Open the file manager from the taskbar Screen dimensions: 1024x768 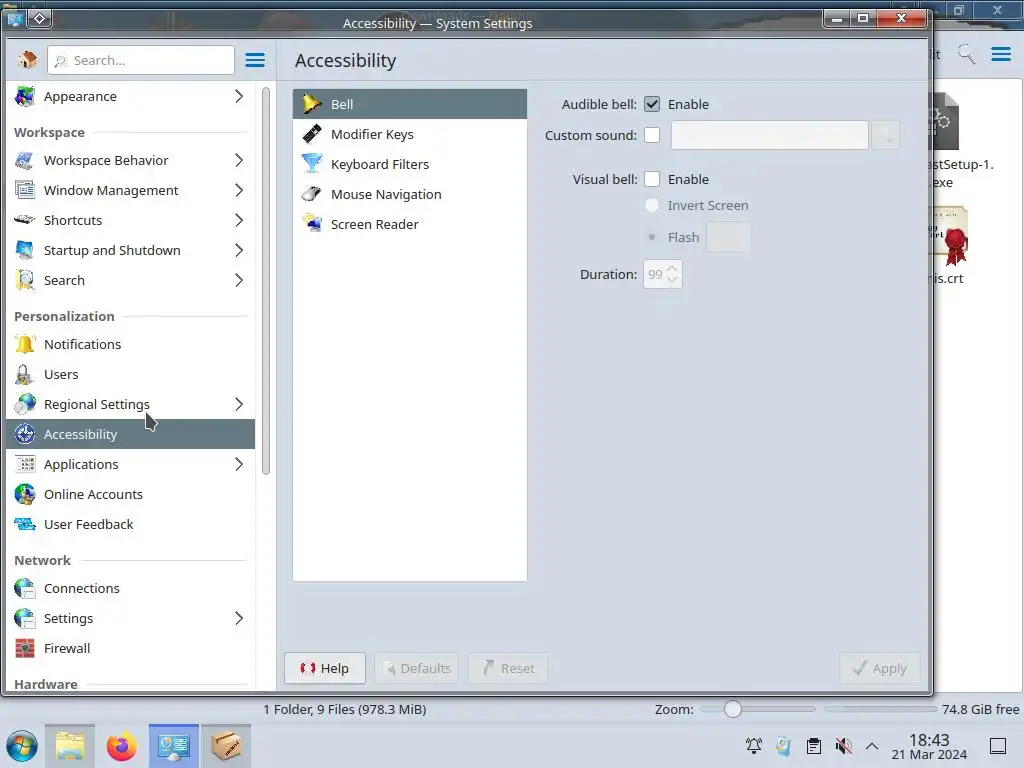coord(70,746)
